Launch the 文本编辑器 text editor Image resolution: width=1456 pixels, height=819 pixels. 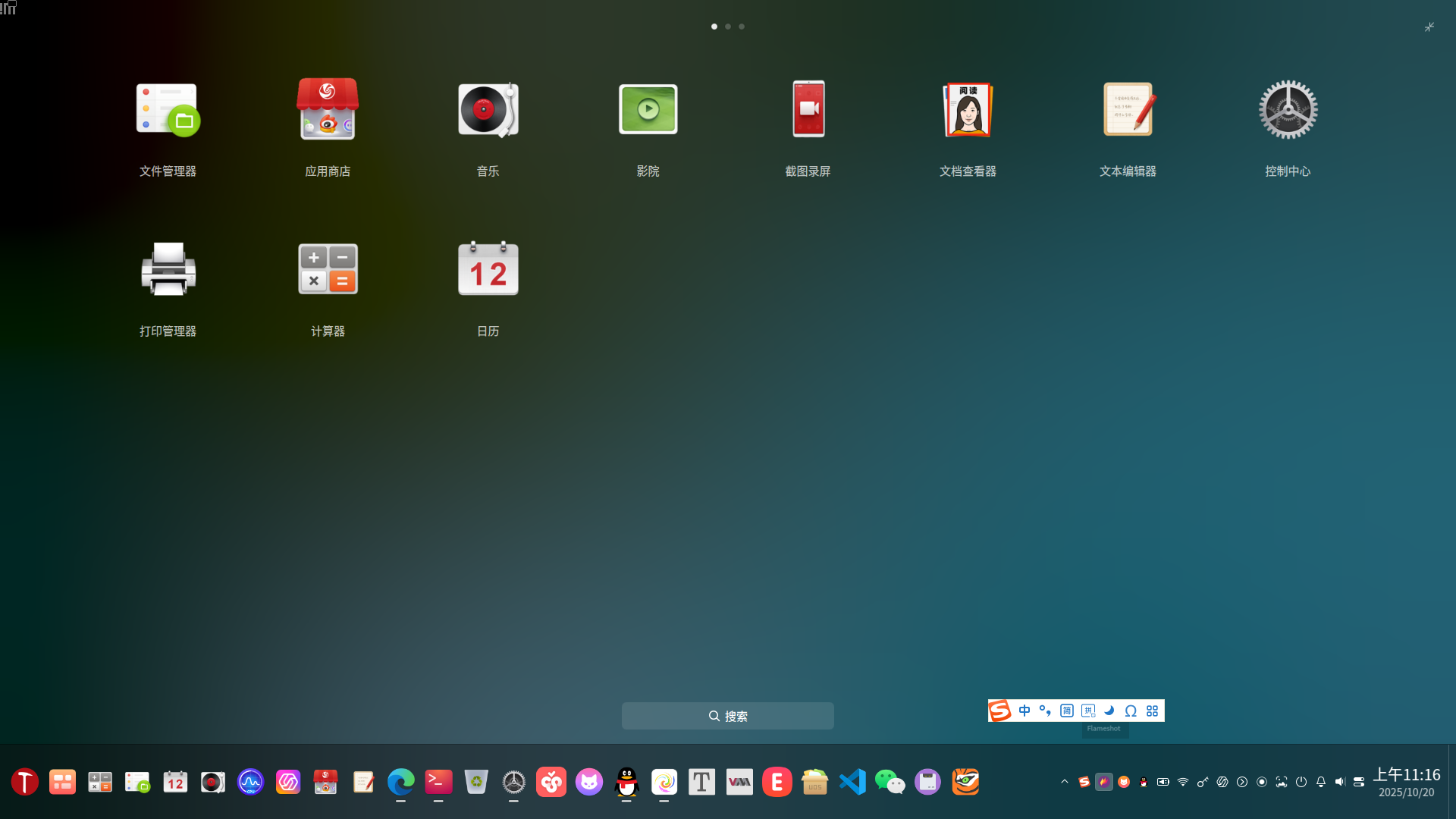click(x=1128, y=110)
